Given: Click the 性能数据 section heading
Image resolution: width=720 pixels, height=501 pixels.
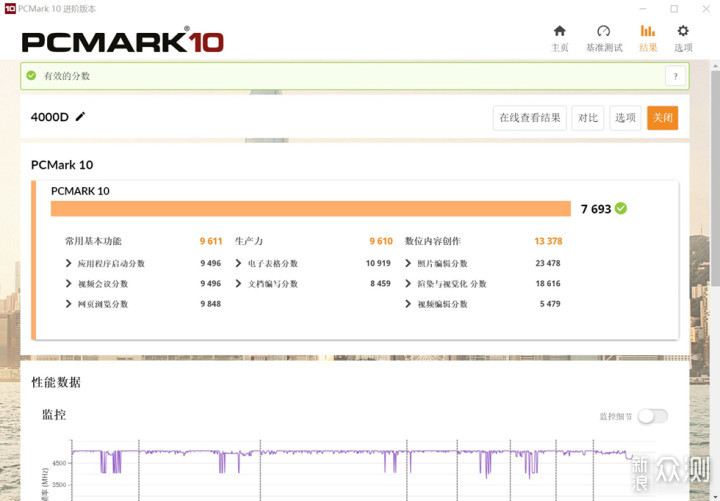Looking at the screenshot, I should tap(56, 382).
